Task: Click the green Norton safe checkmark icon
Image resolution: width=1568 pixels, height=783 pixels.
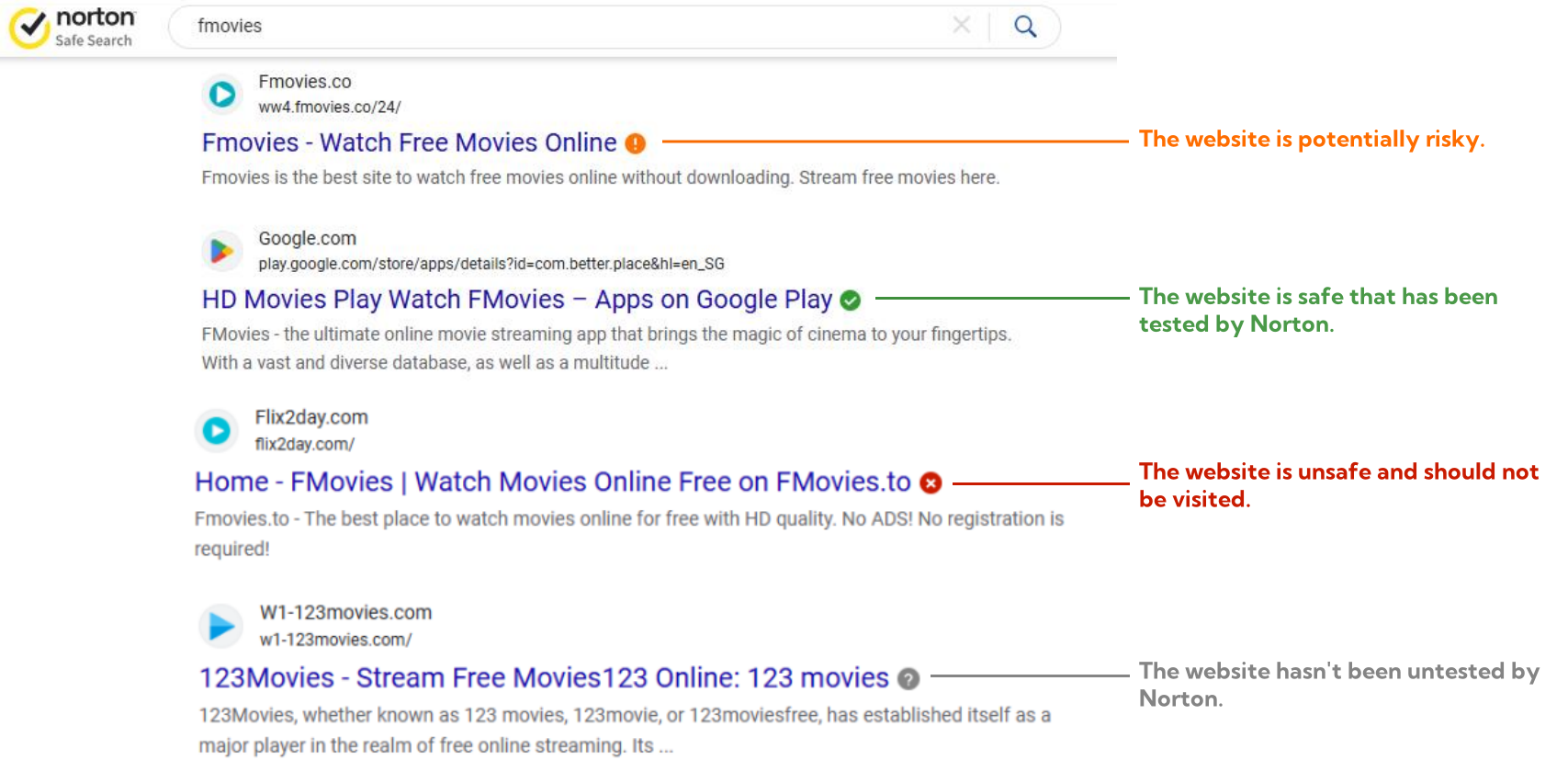Action: (x=851, y=301)
